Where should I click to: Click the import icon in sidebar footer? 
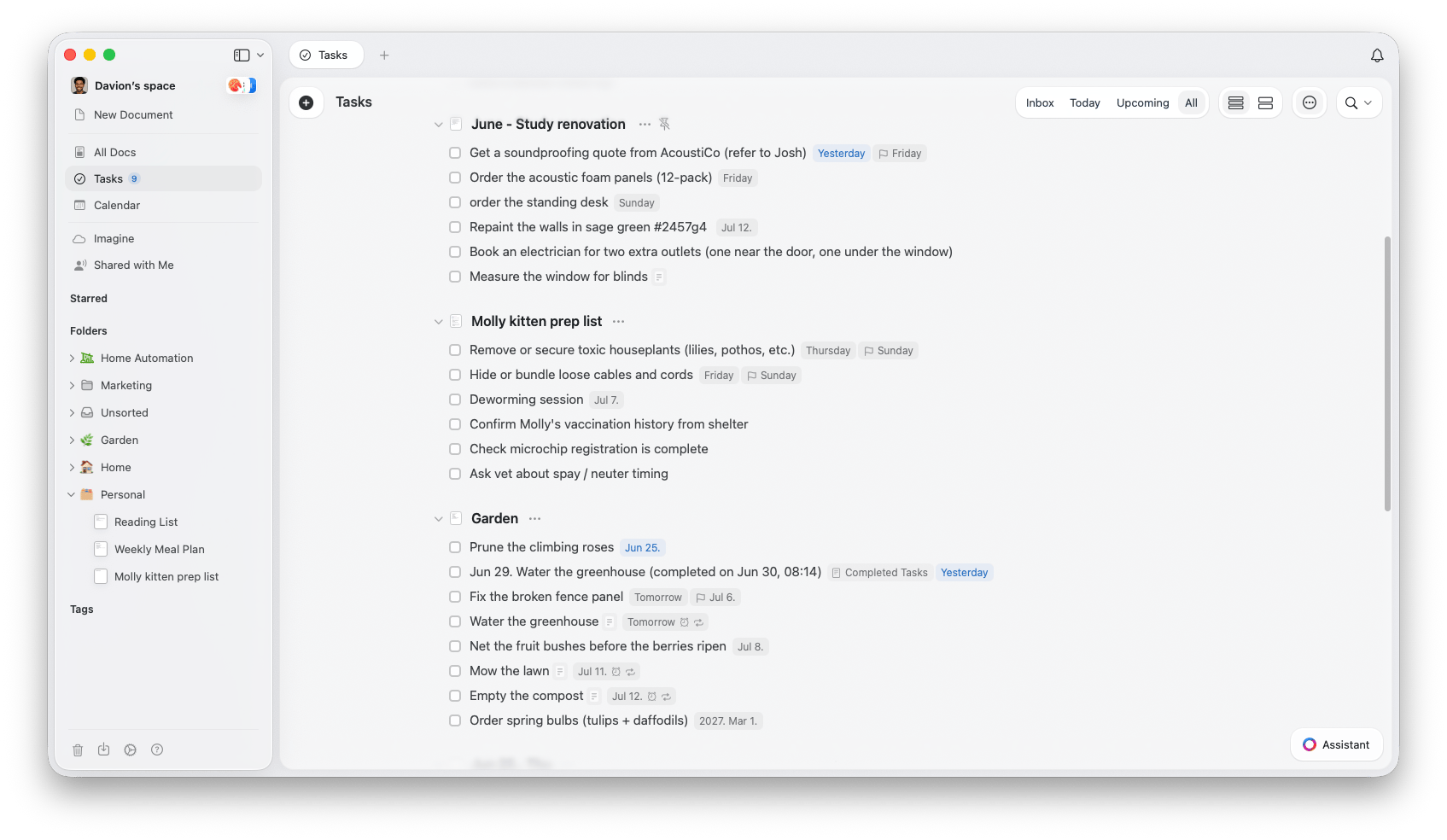[x=103, y=750]
